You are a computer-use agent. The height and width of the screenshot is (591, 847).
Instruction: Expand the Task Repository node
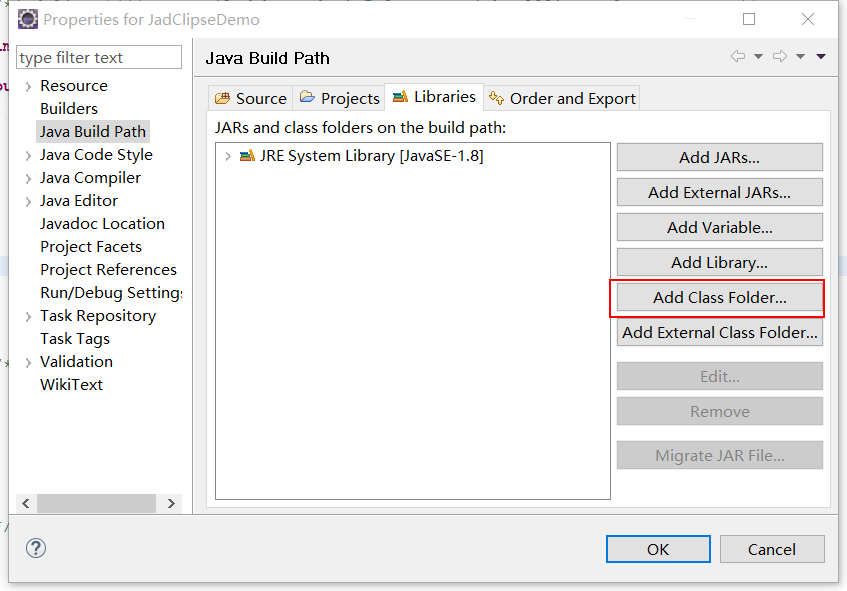28,317
